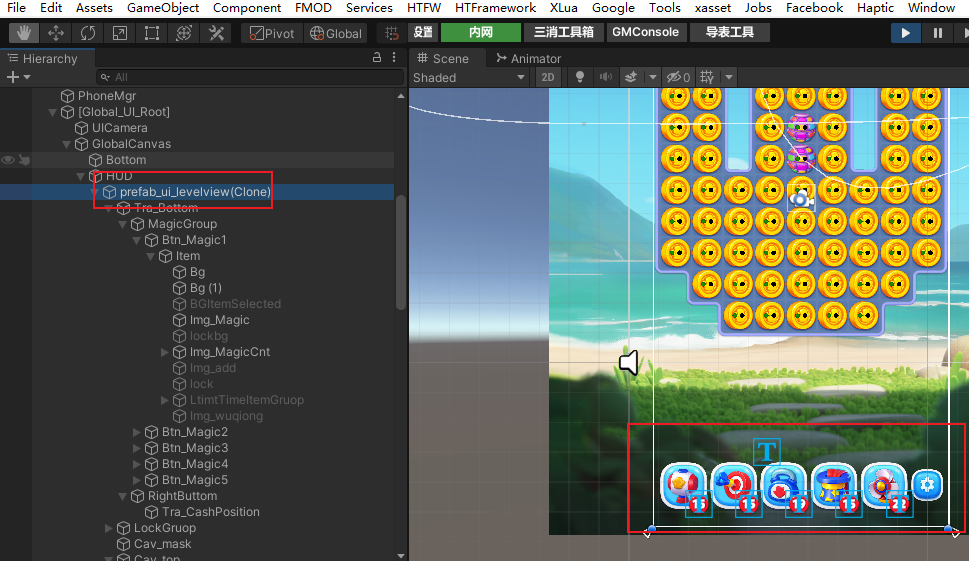Toggle Global handle rotation
The width and height of the screenshot is (969, 561).
tap(336, 33)
